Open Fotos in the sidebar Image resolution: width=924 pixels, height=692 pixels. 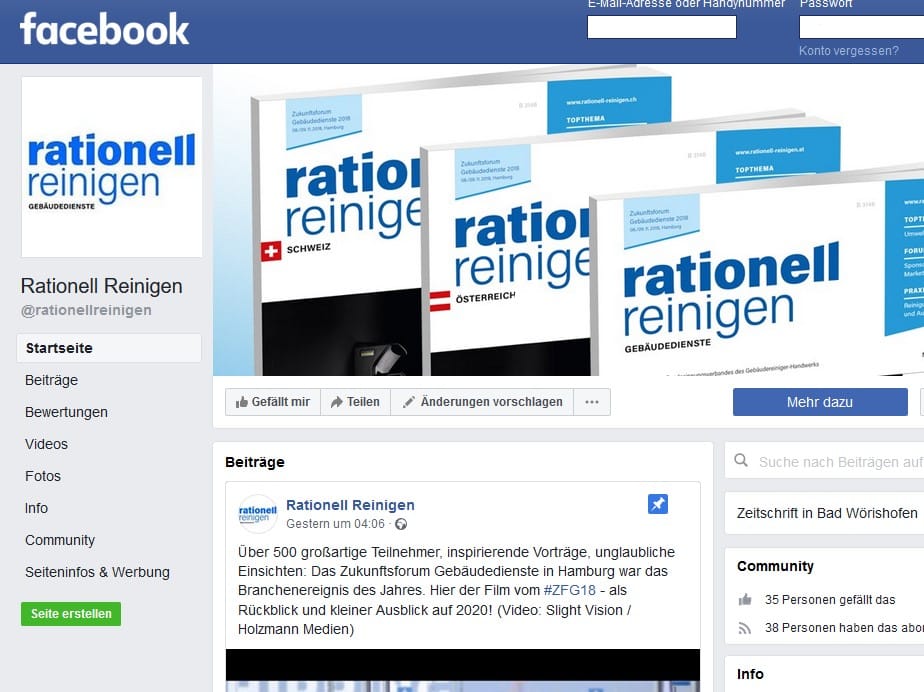[43, 476]
